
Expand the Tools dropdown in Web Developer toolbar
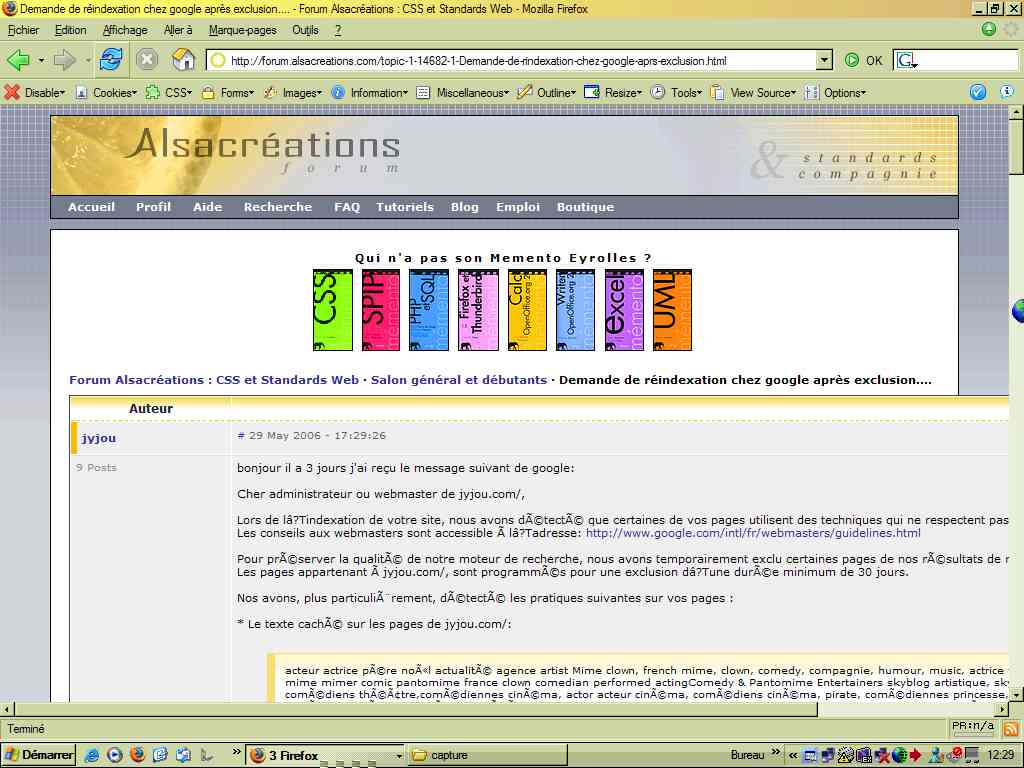point(677,93)
